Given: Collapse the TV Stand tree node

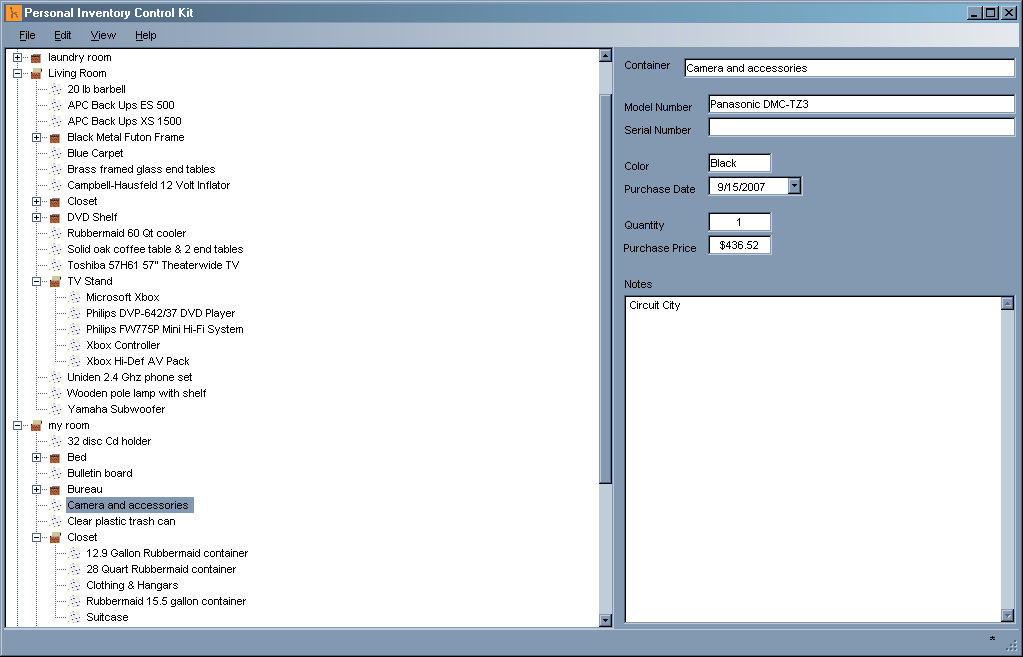Looking at the screenshot, I should coord(37,281).
